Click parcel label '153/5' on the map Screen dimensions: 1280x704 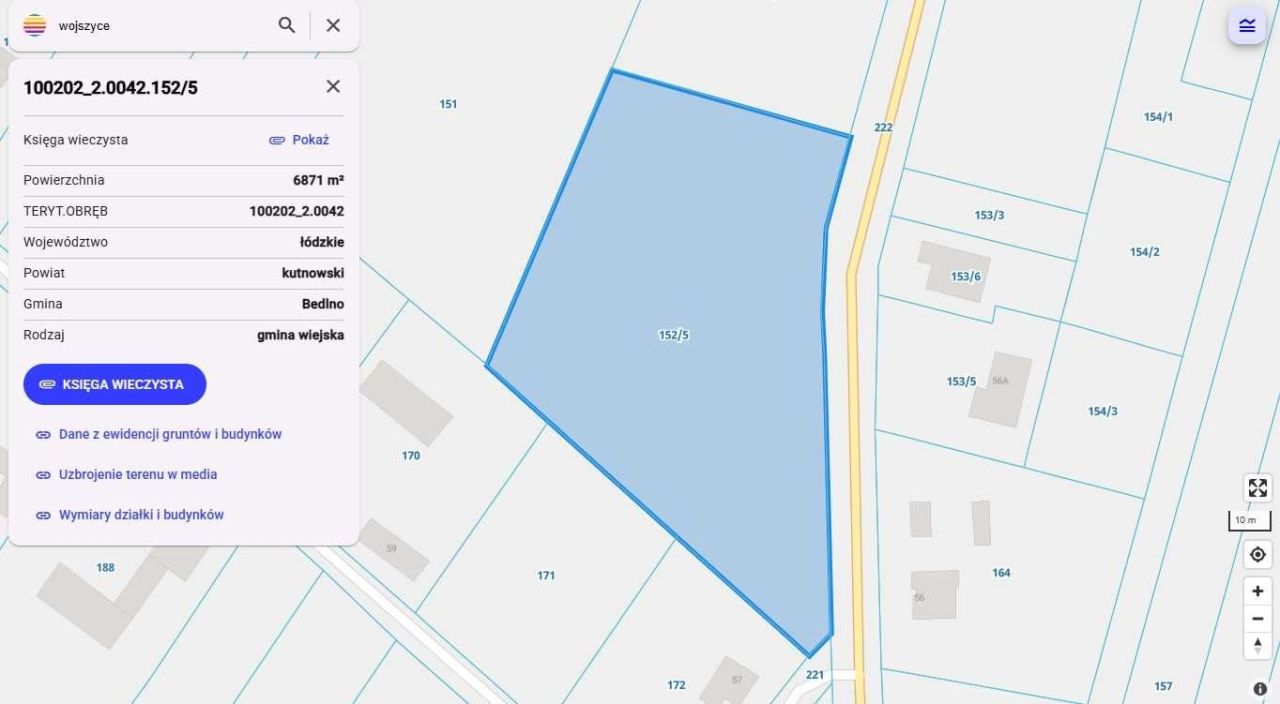(x=961, y=381)
